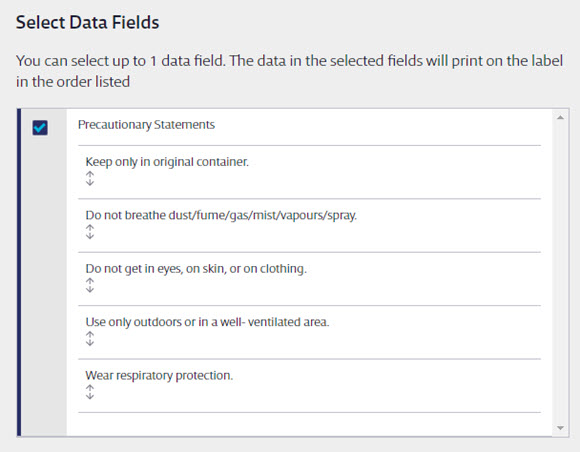The width and height of the screenshot is (580, 452).
Task: Click the vertical scrollbar track
Action: point(560,273)
